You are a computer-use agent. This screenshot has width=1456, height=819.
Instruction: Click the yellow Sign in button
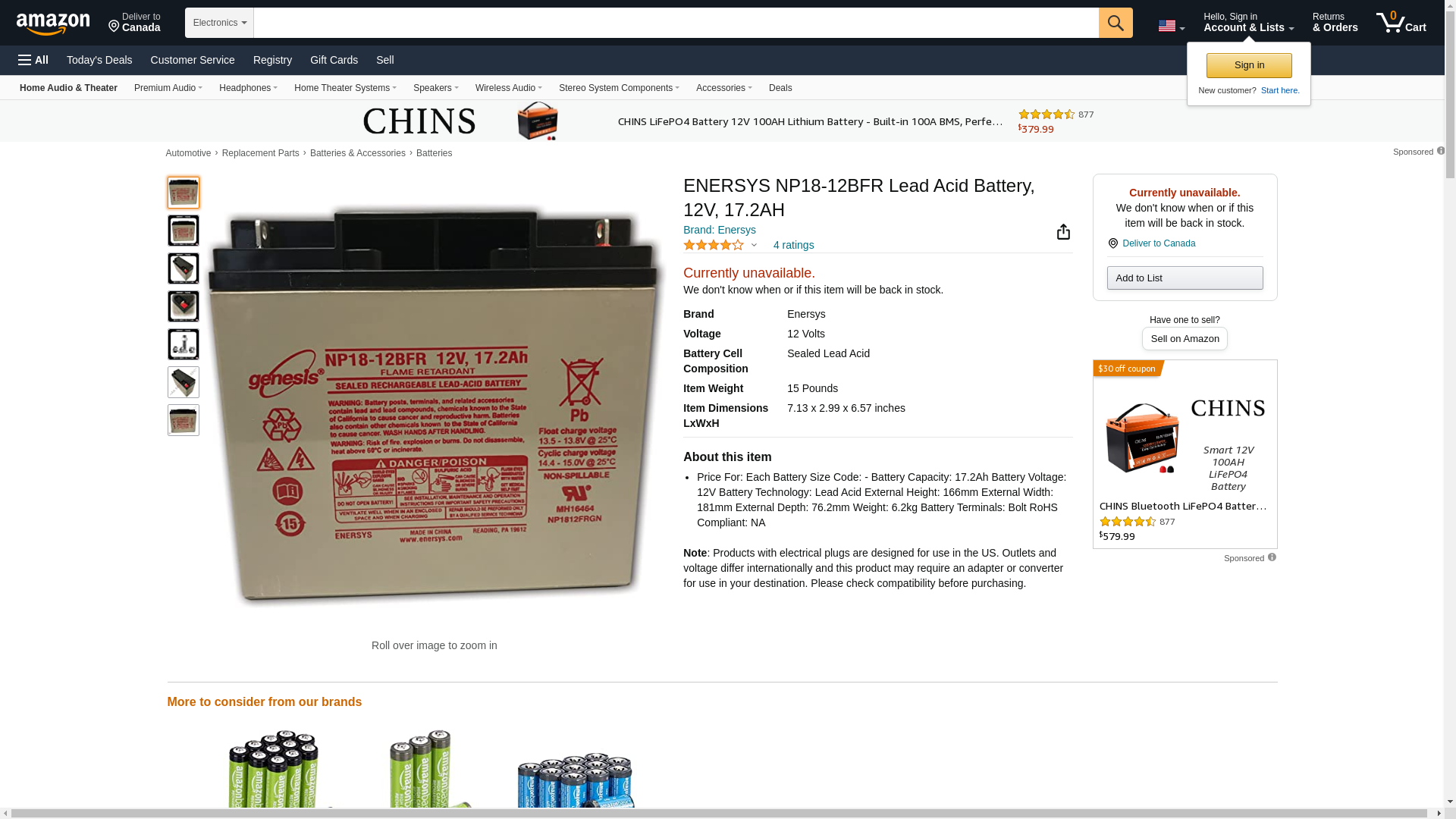[1249, 65]
